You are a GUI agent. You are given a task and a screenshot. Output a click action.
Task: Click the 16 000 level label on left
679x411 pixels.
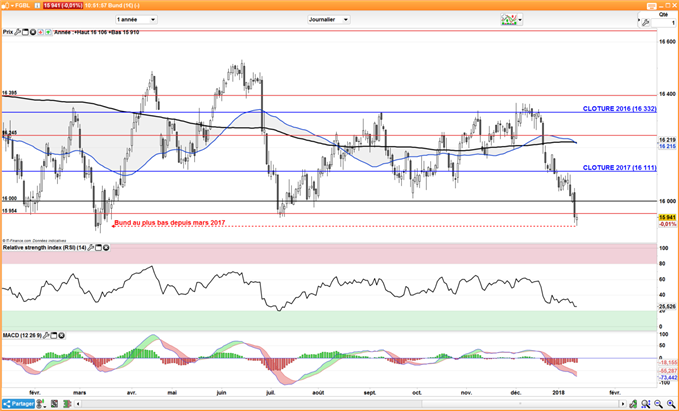10,198
